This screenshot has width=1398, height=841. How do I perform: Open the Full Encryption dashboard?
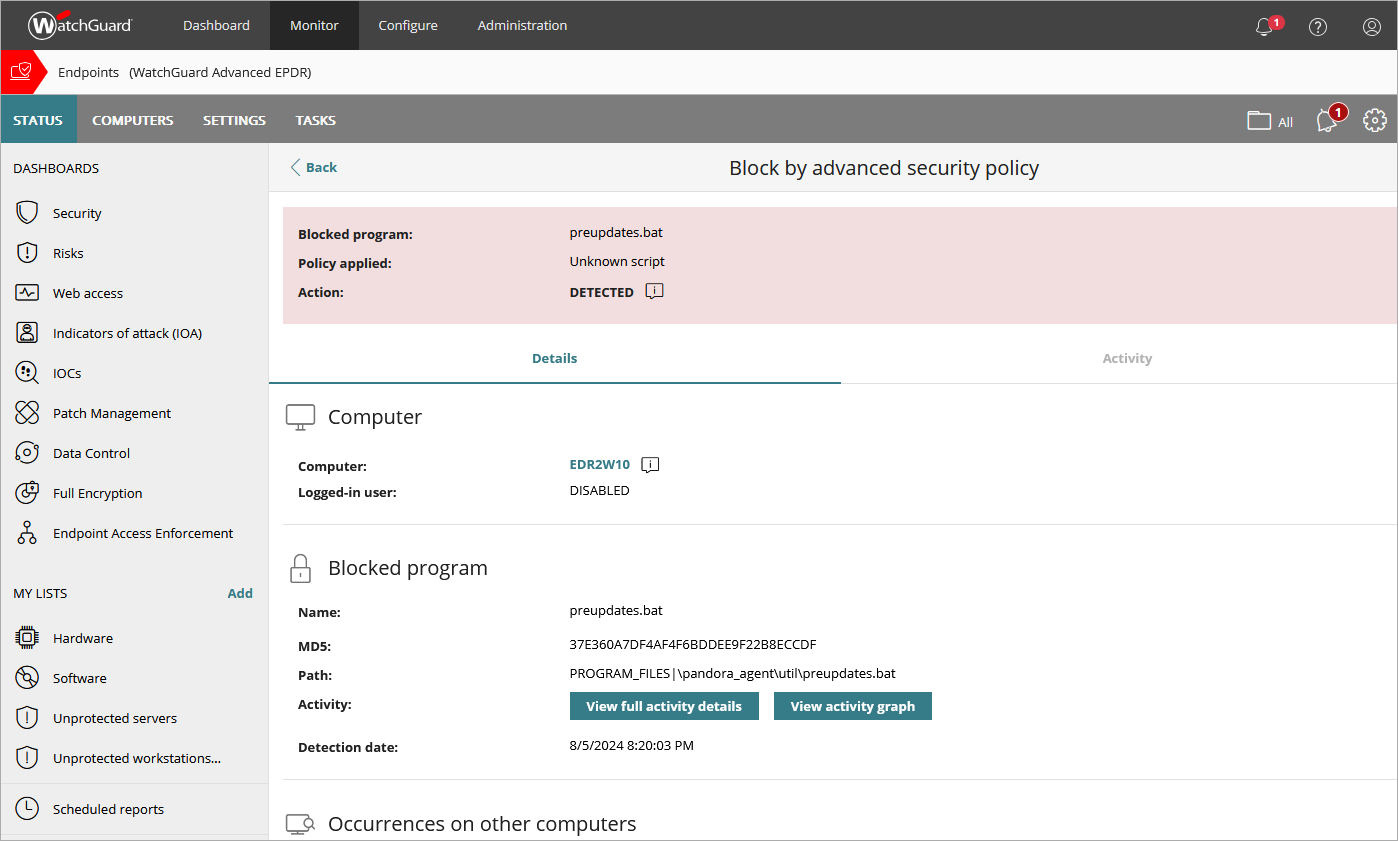coord(97,493)
